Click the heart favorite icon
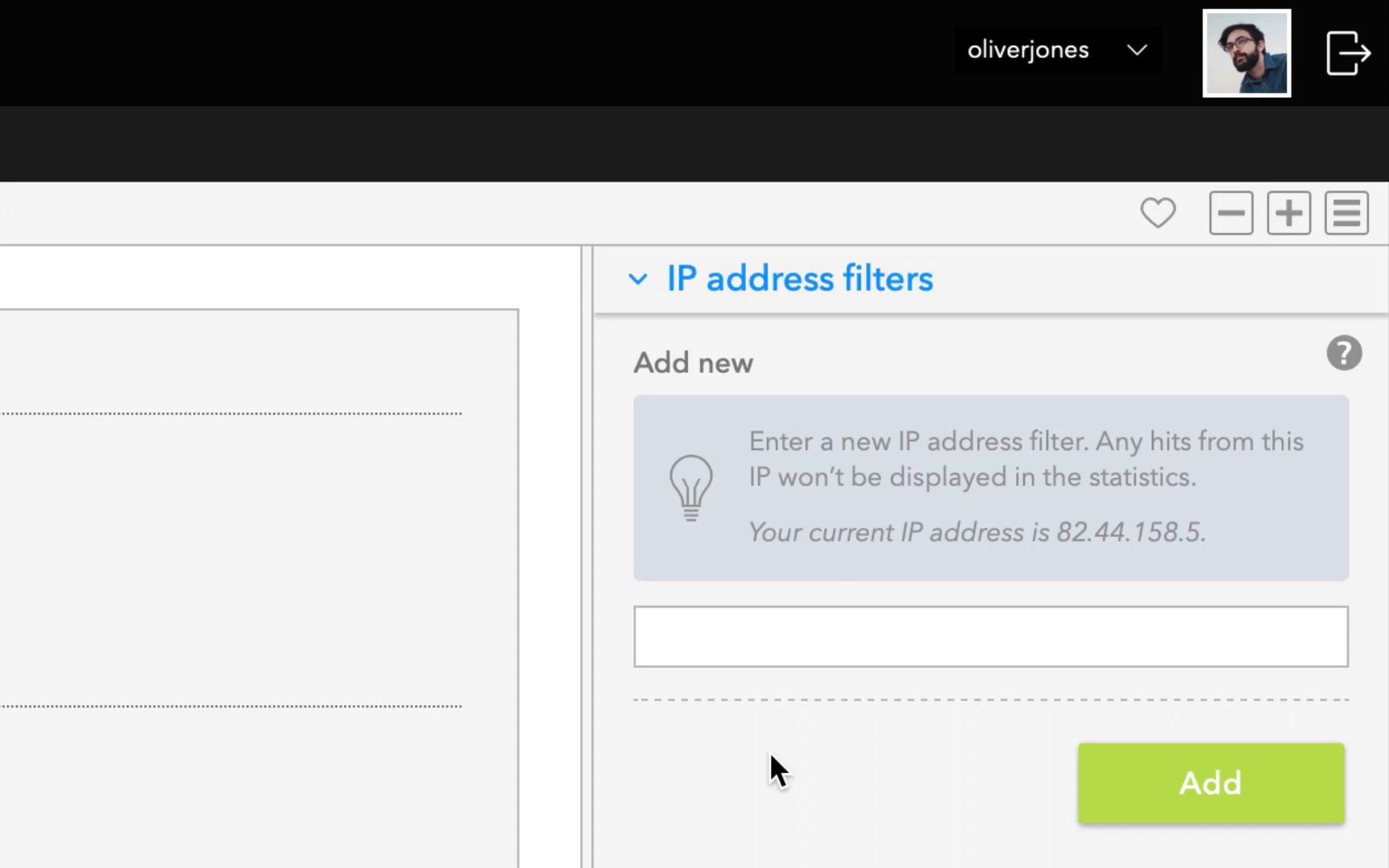The width and height of the screenshot is (1389, 868). [1157, 213]
